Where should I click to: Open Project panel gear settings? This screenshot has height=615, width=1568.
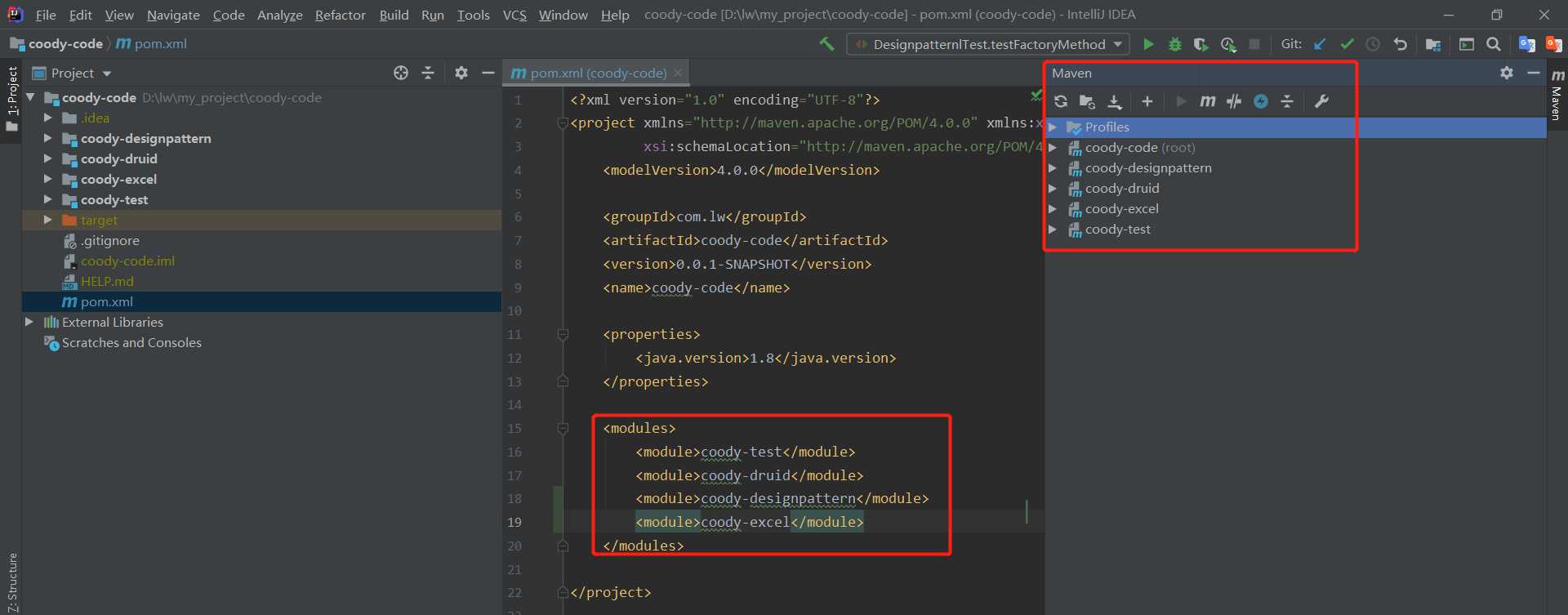461,74
